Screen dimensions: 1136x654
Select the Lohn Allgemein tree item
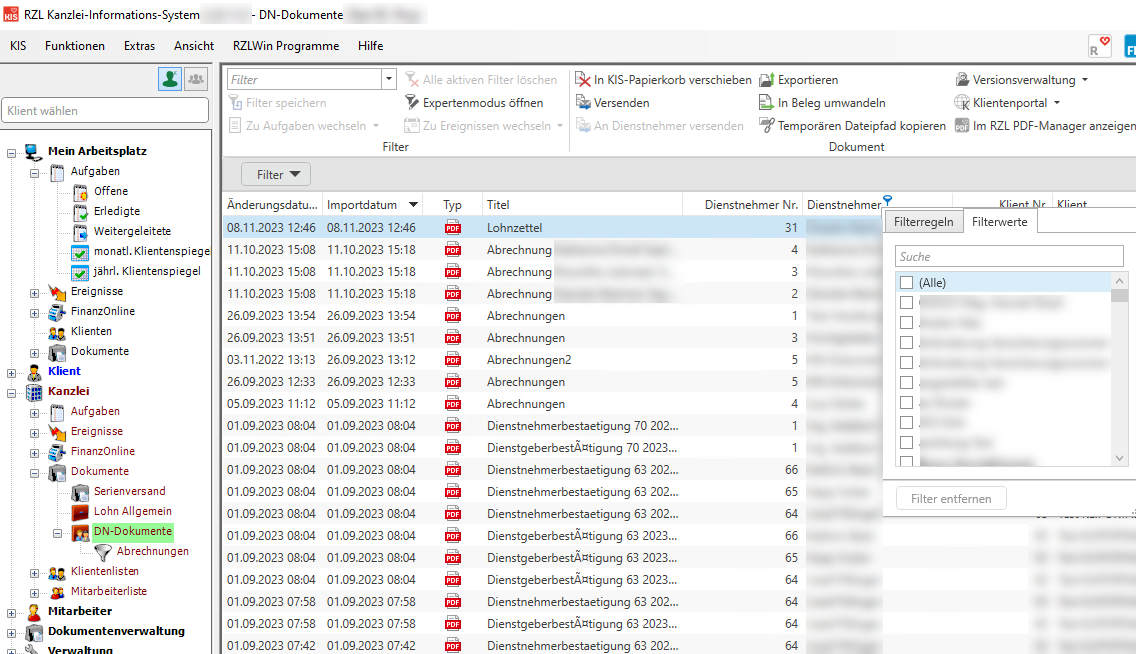click(133, 511)
